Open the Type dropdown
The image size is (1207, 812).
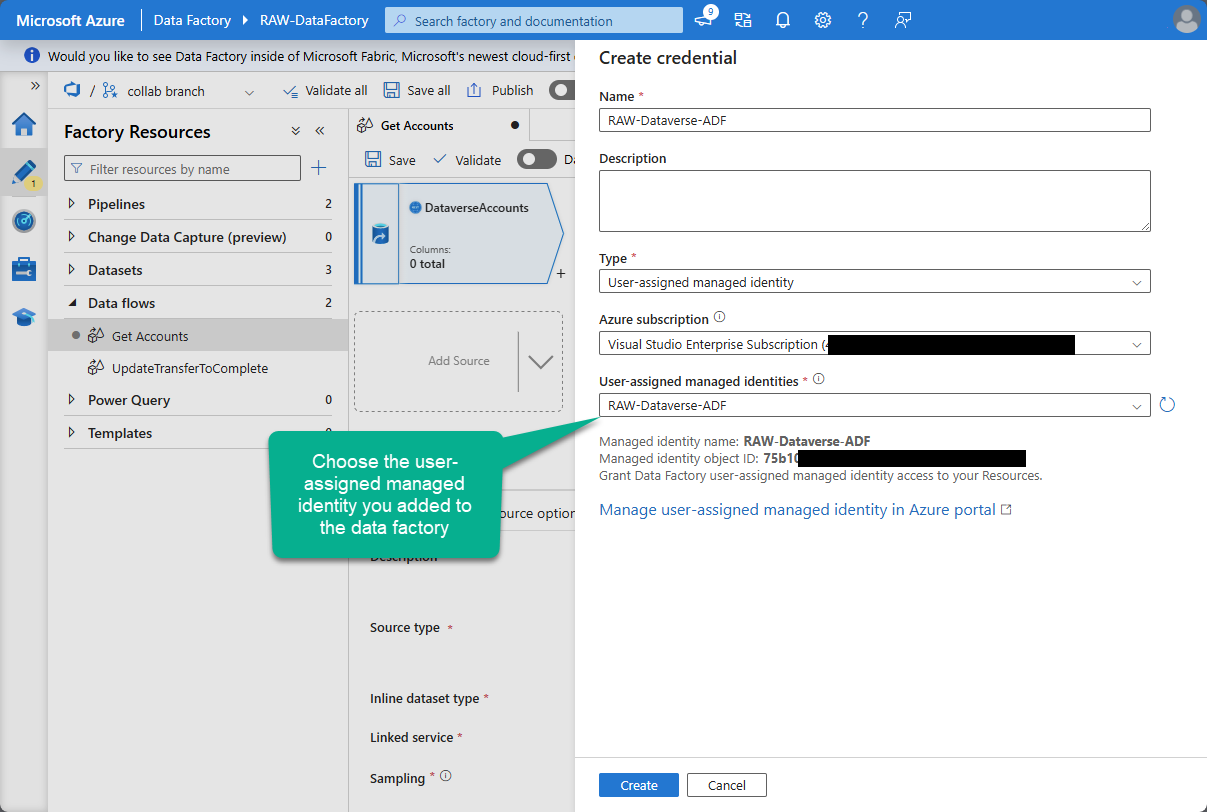pos(875,282)
